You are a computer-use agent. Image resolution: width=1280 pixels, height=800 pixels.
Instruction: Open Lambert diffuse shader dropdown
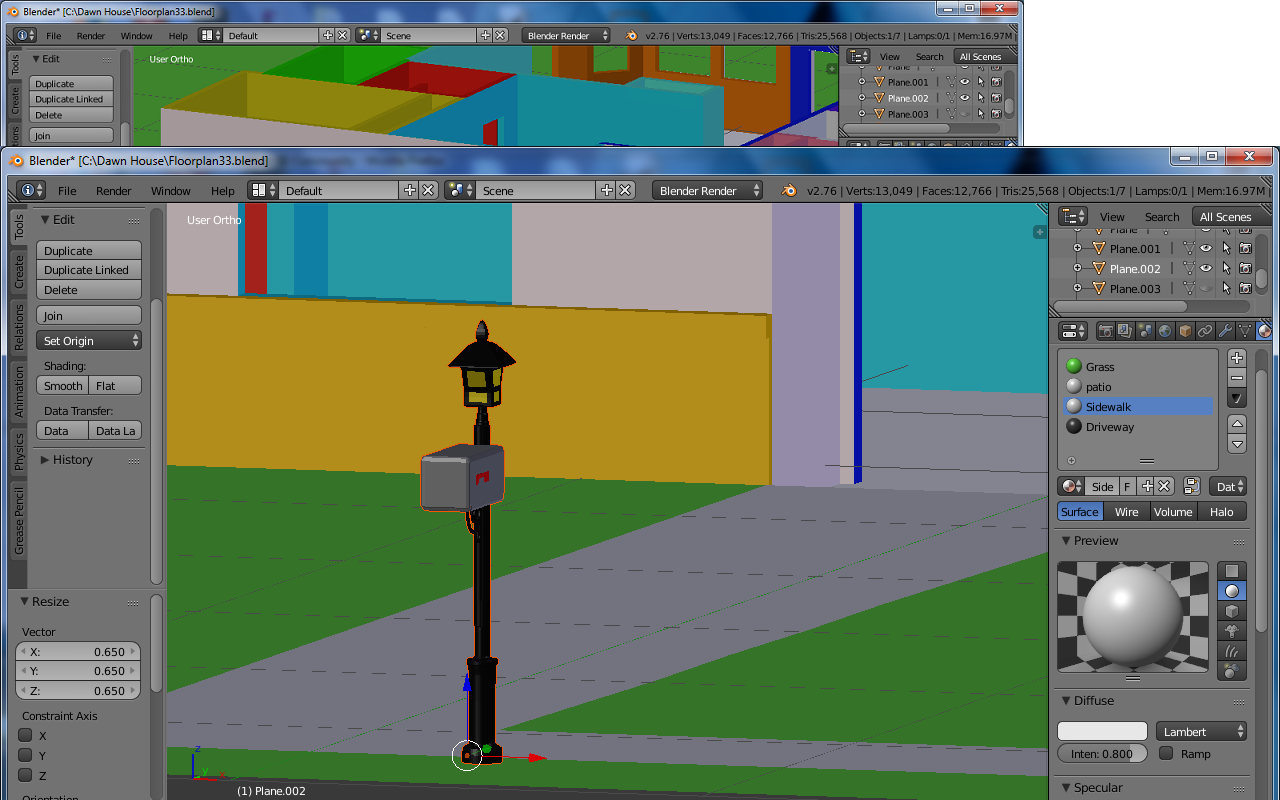click(1201, 731)
